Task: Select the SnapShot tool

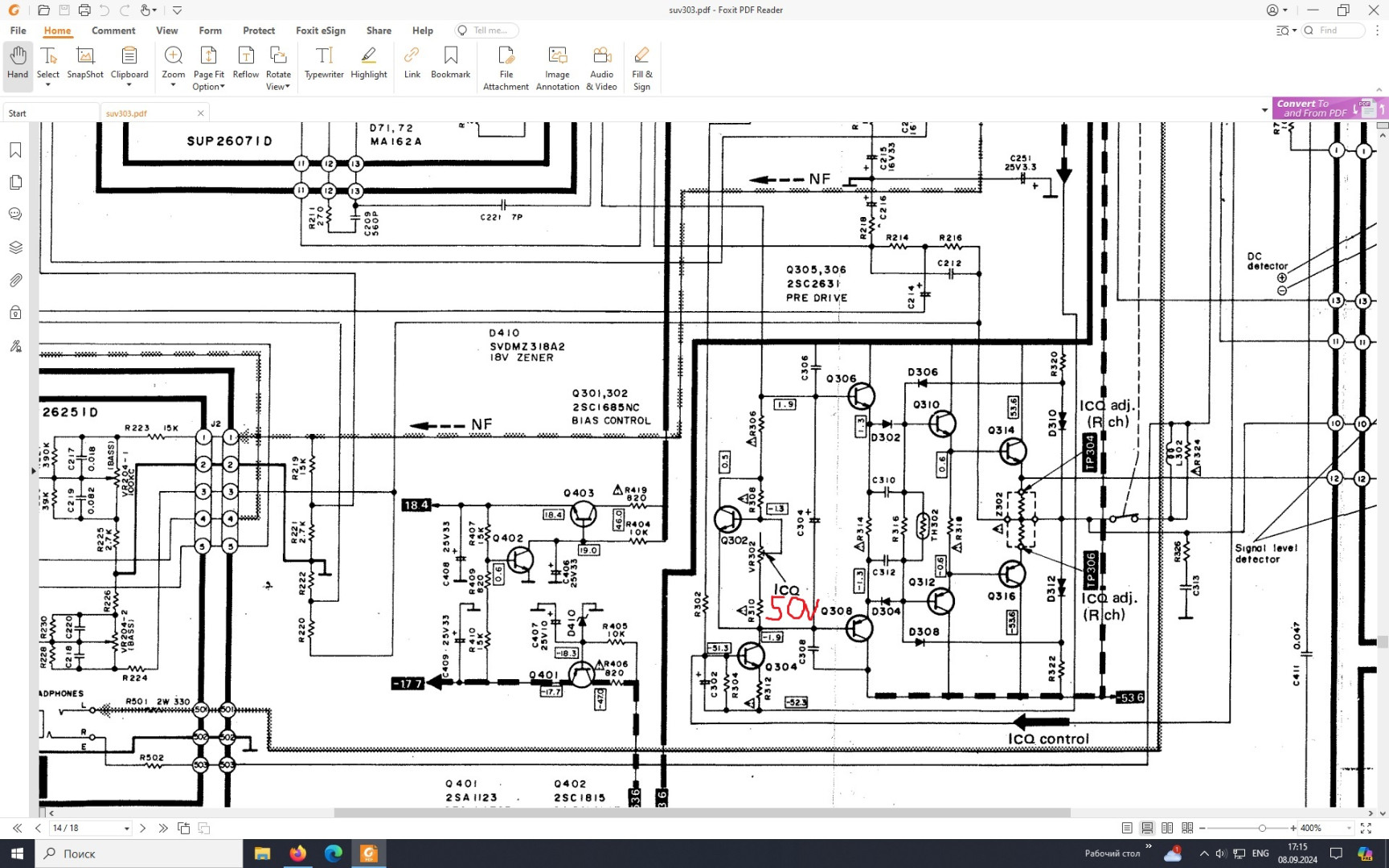Action: pyautogui.click(x=84, y=63)
